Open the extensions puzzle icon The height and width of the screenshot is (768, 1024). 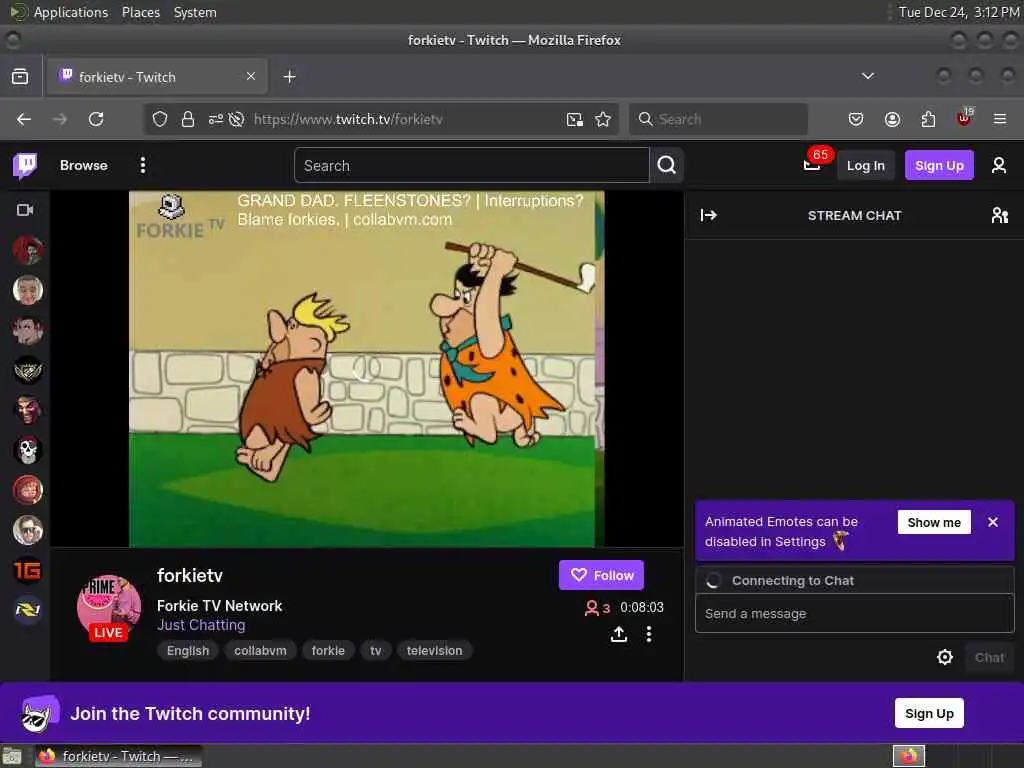[928, 119]
